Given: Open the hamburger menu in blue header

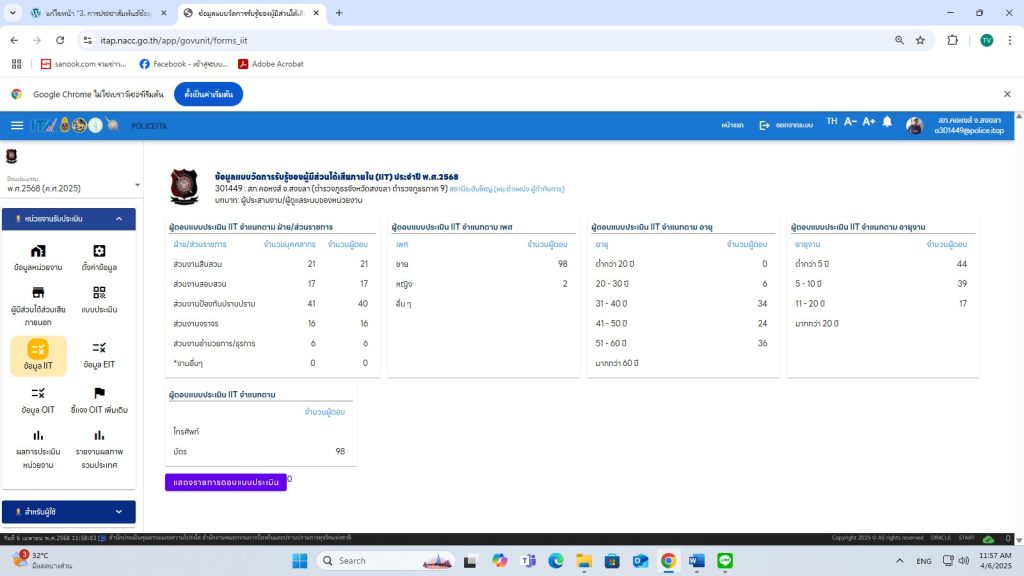Looking at the screenshot, I should click(x=17, y=125).
